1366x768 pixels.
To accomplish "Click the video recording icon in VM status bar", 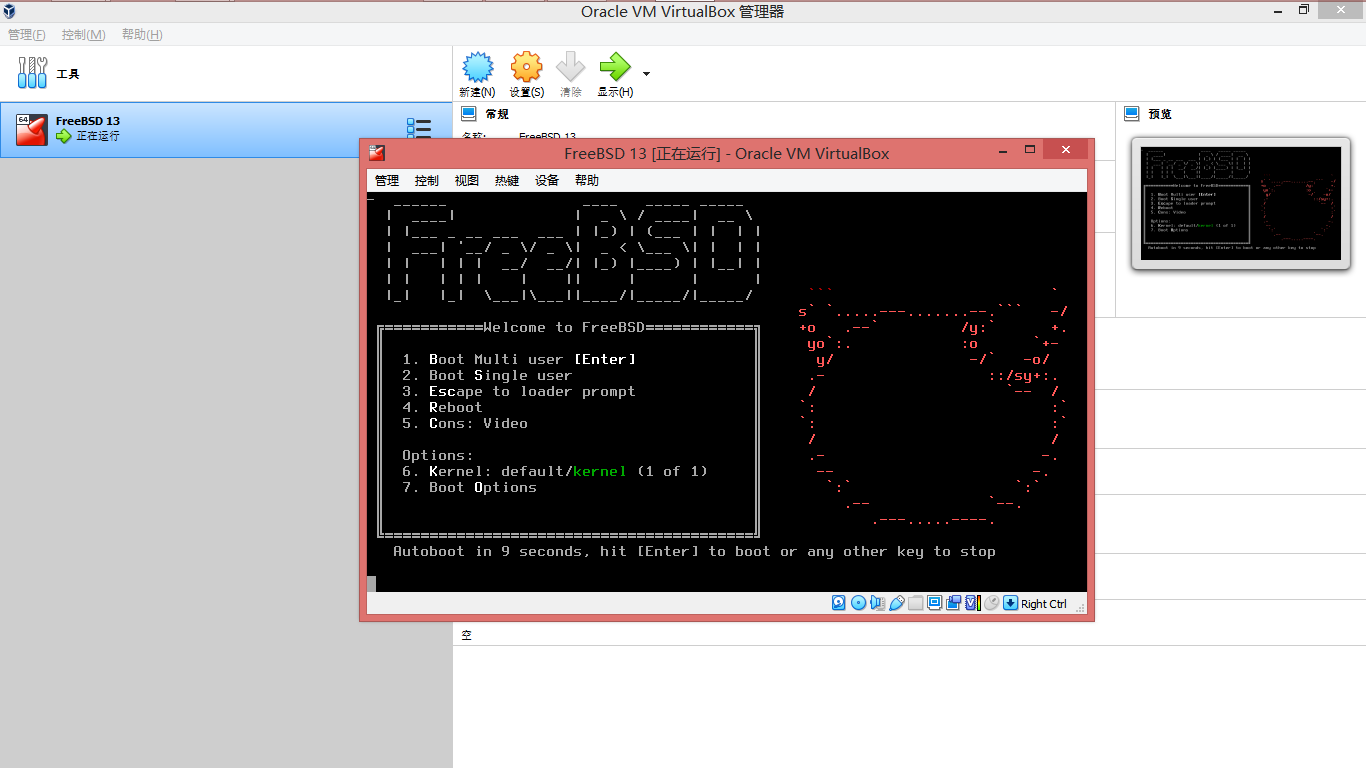I will [953, 602].
